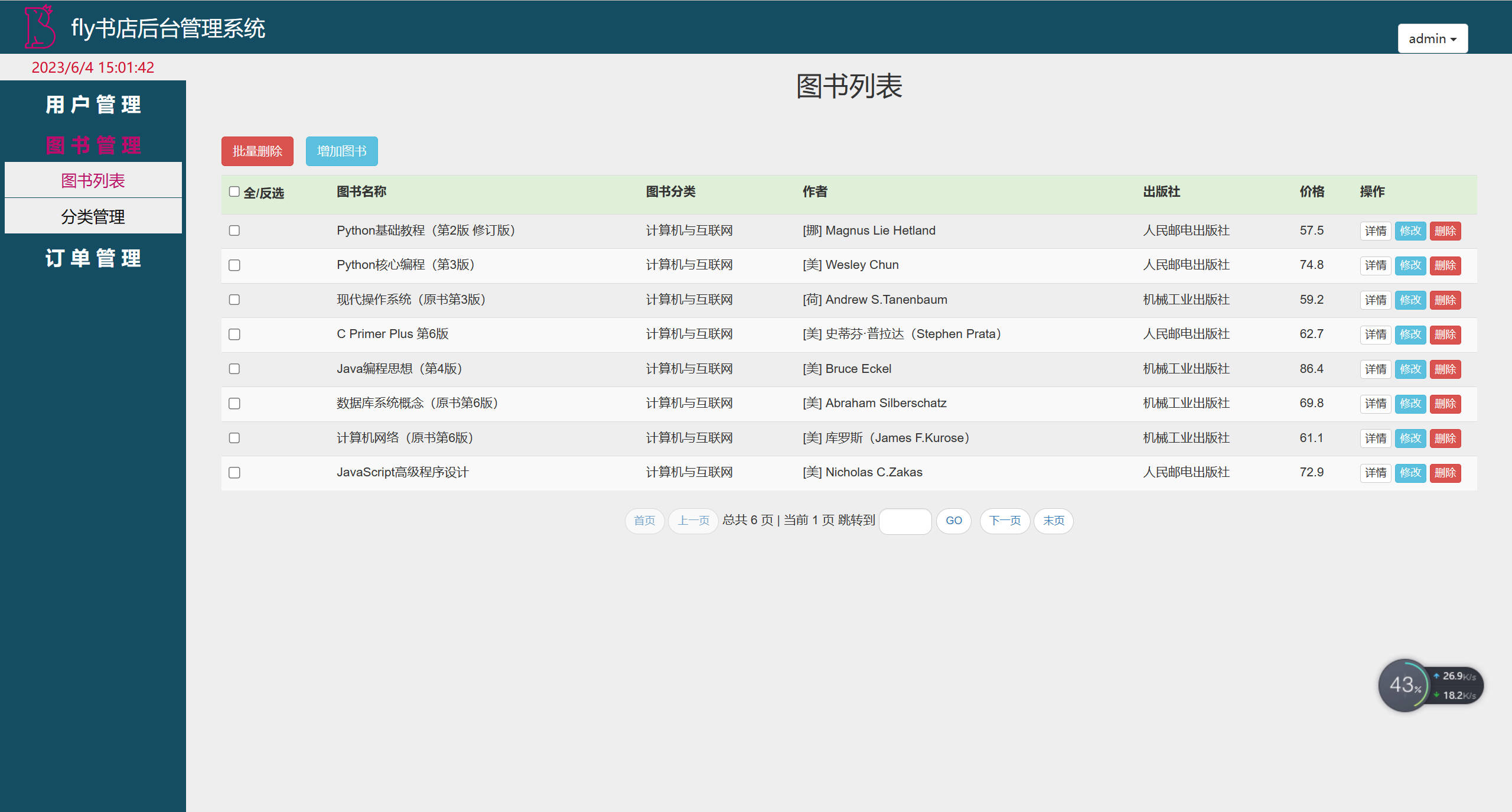Screen dimensions: 1512x812
Task: Check the select-all checkbox in header
Action: tap(234, 191)
